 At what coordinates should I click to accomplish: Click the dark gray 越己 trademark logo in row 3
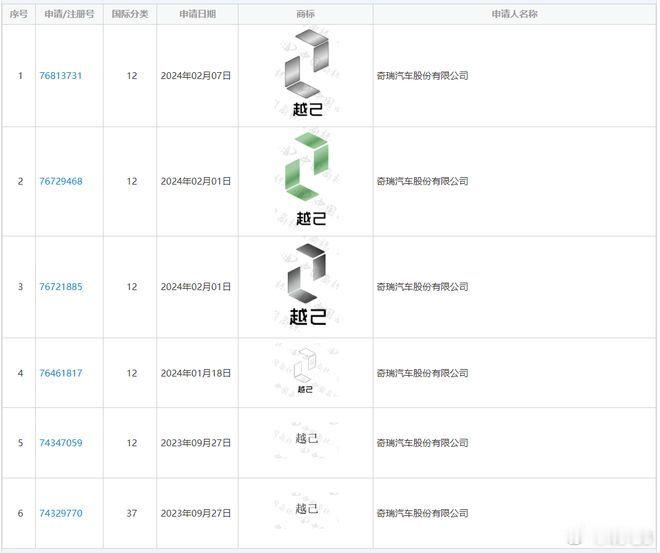click(x=307, y=285)
